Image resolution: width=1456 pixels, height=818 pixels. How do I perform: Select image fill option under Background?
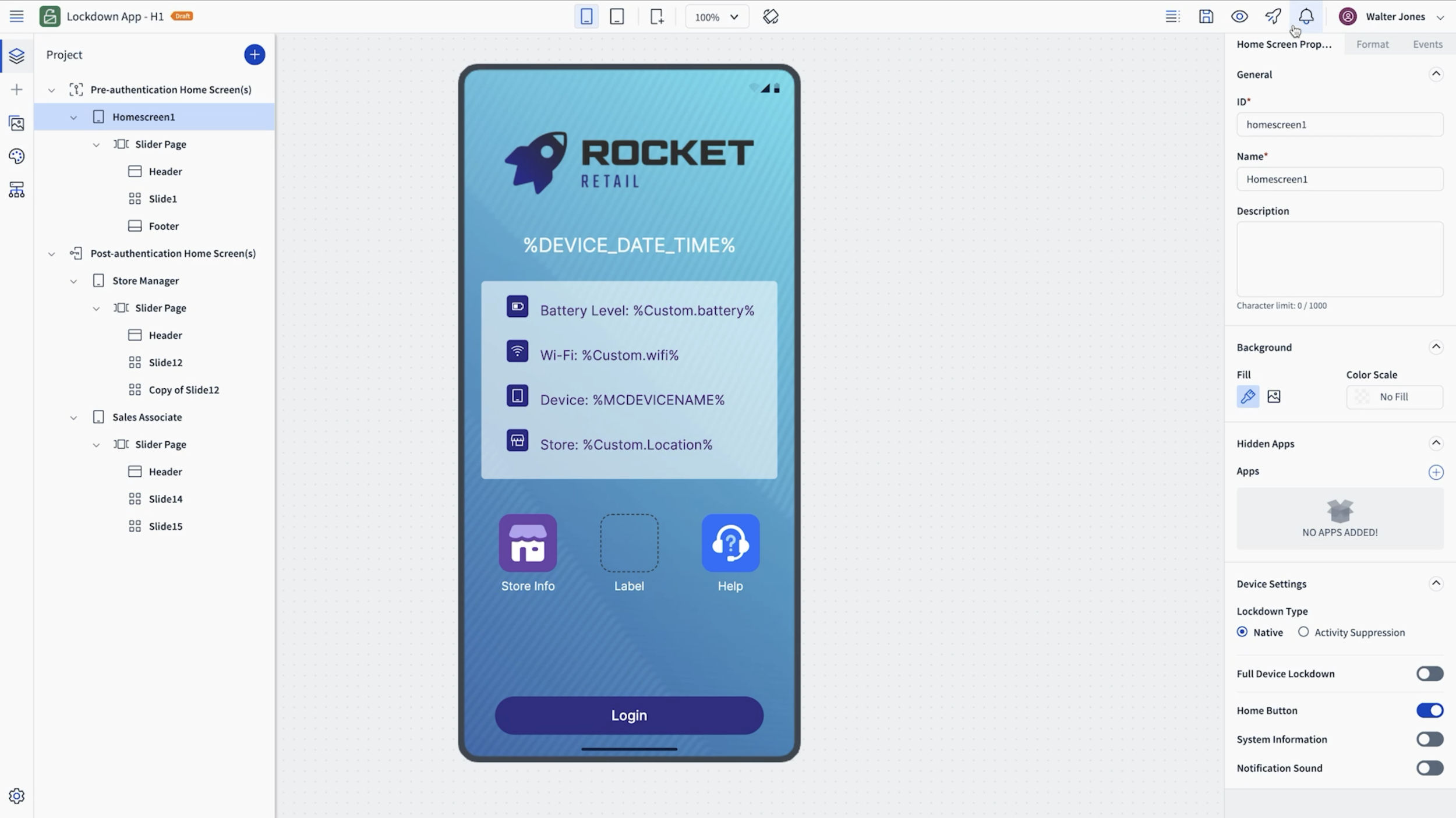tap(1274, 396)
